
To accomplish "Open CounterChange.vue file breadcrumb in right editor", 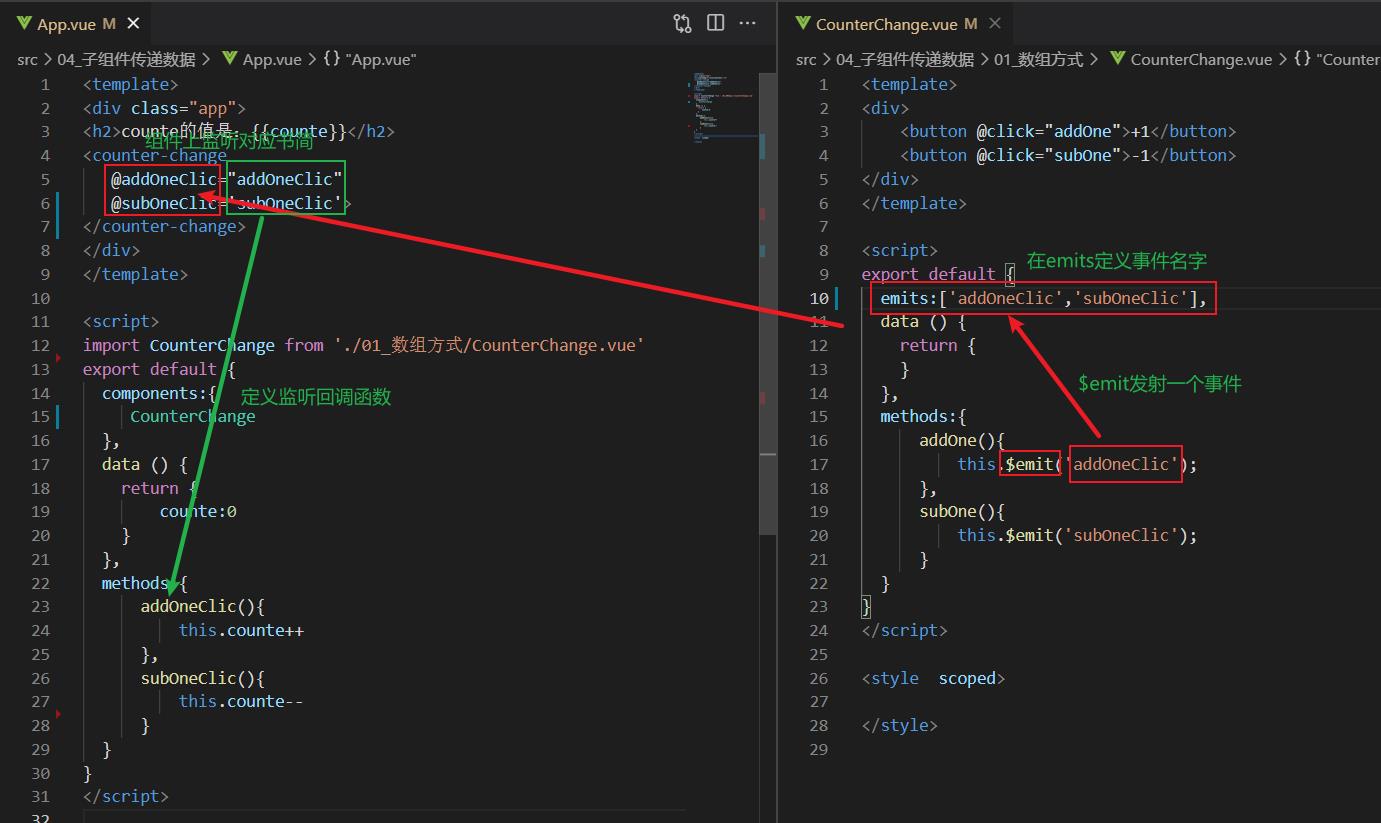I will 1191,59.
